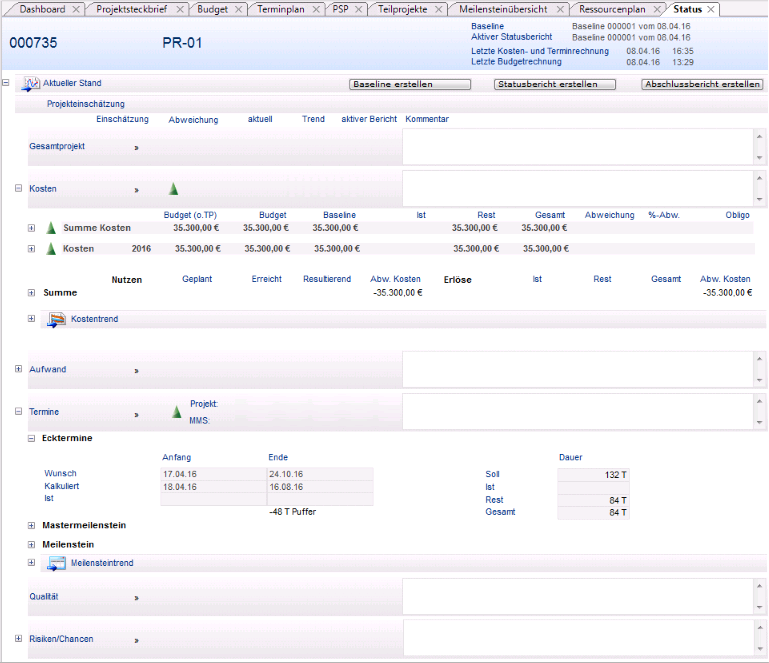Click scroll-up arrow of Kosten comment box
This screenshot has height=663, width=769.
click(x=760, y=178)
